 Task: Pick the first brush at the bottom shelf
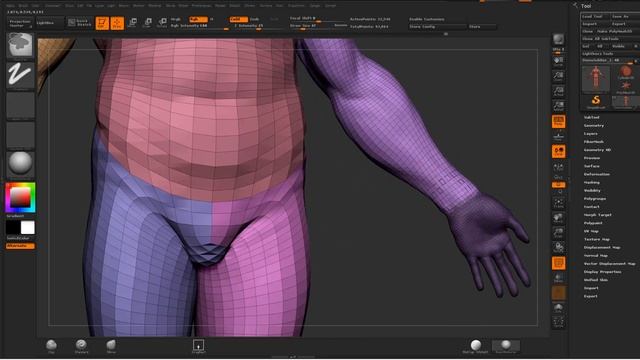coord(51,346)
